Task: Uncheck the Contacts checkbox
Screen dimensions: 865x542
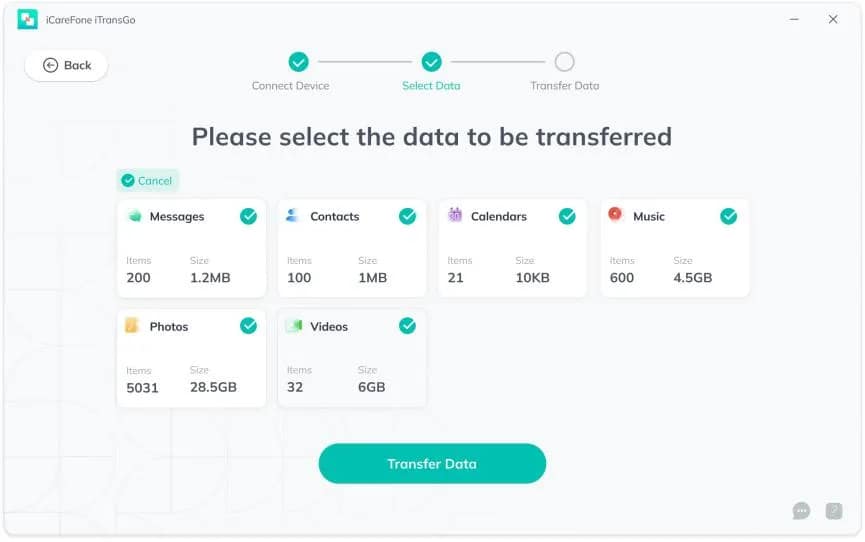Action: pyautogui.click(x=407, y=216)
